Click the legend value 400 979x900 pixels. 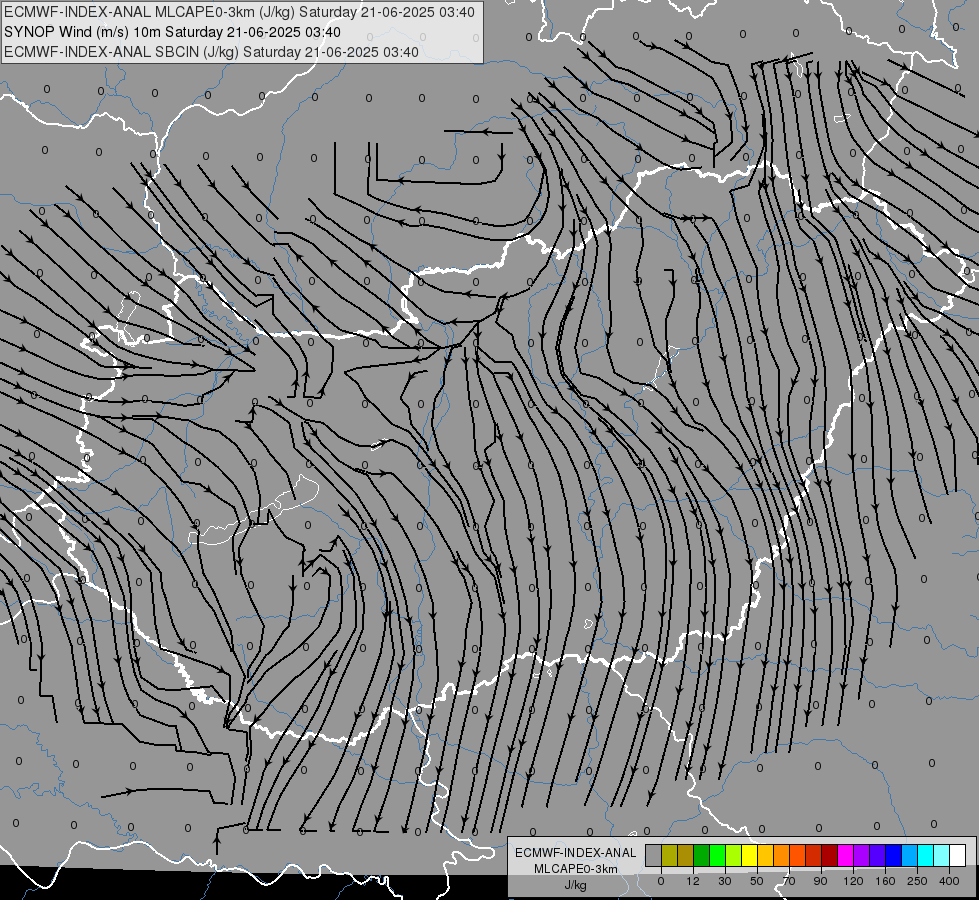[949, 881]
